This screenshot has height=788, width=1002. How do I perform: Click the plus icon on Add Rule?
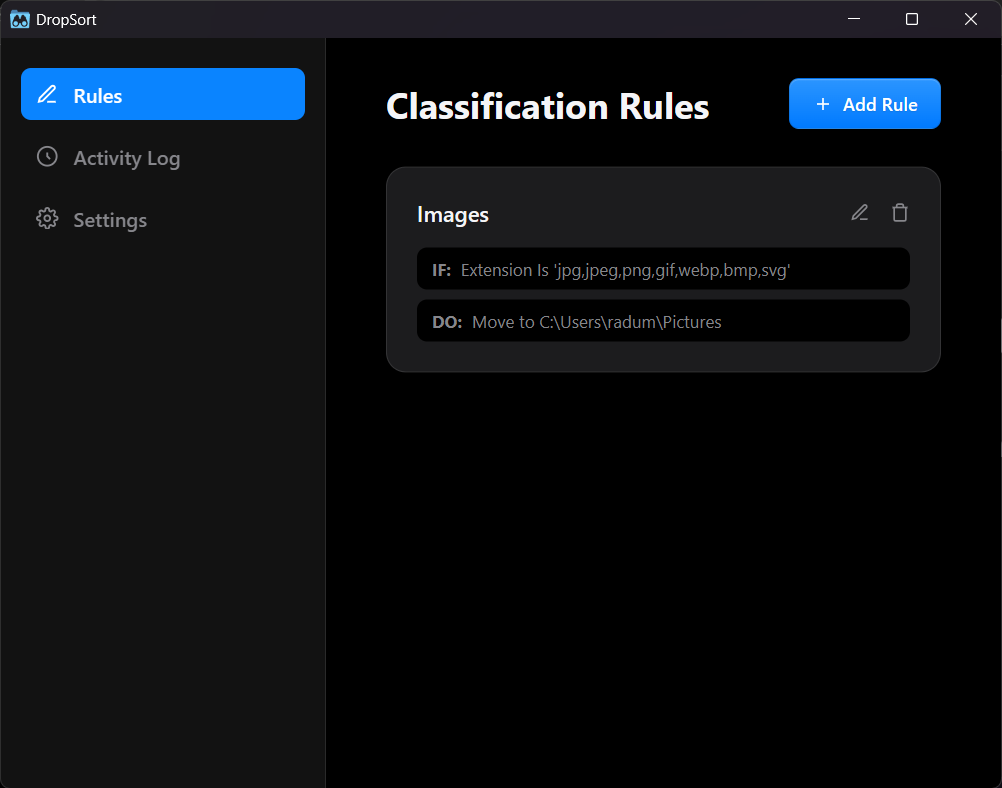tap(823, 104)
